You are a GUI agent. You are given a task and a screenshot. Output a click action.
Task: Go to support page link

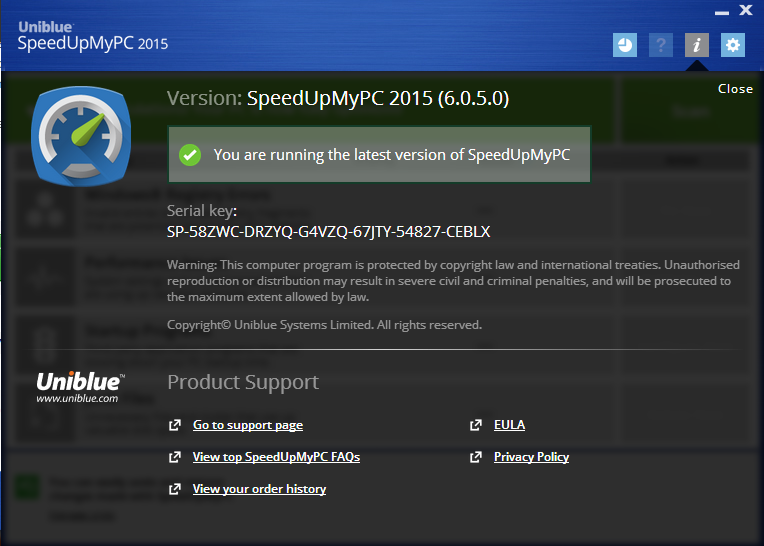click(x=248, y=425)
